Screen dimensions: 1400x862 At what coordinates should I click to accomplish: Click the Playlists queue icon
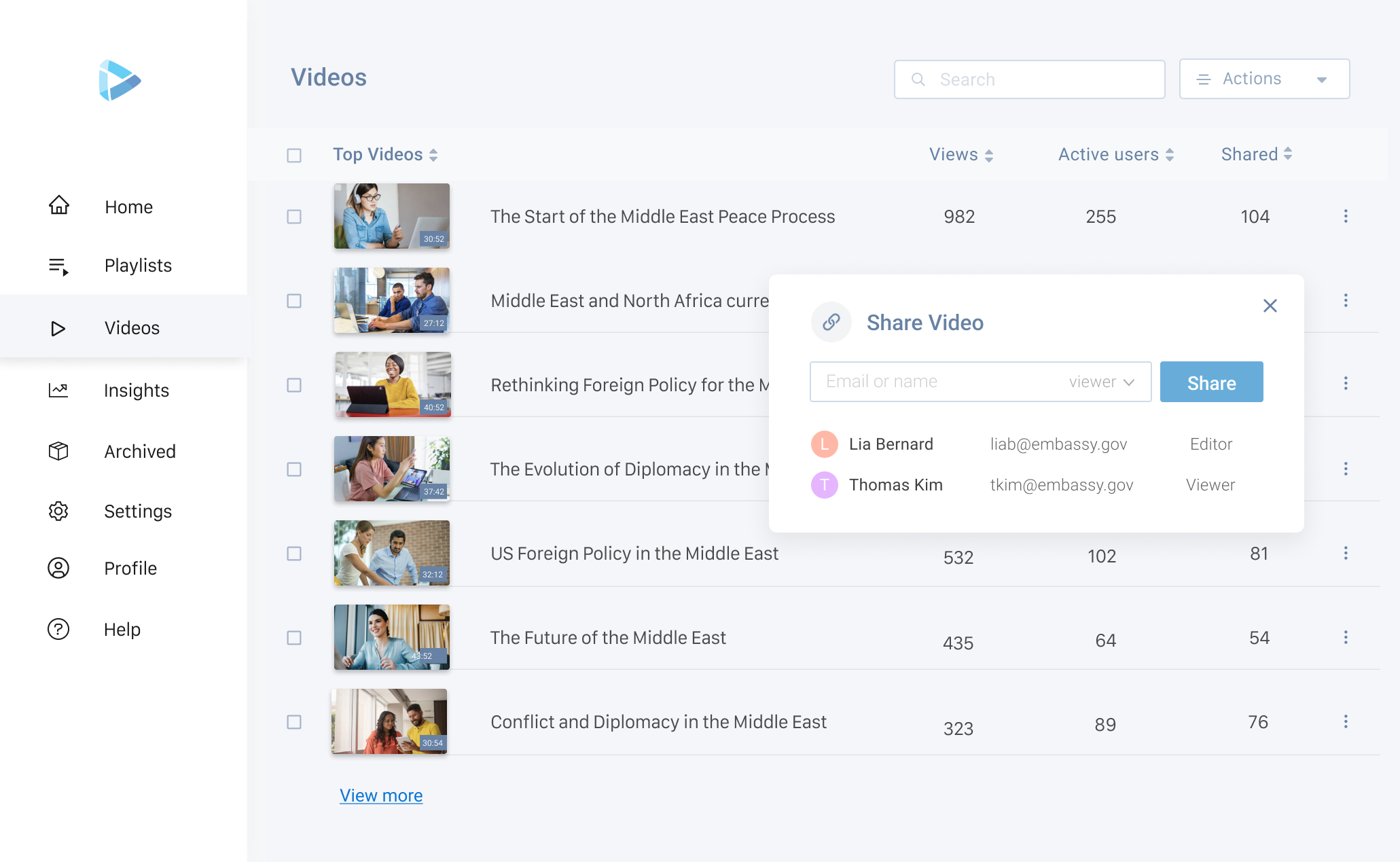coord(58,266)
